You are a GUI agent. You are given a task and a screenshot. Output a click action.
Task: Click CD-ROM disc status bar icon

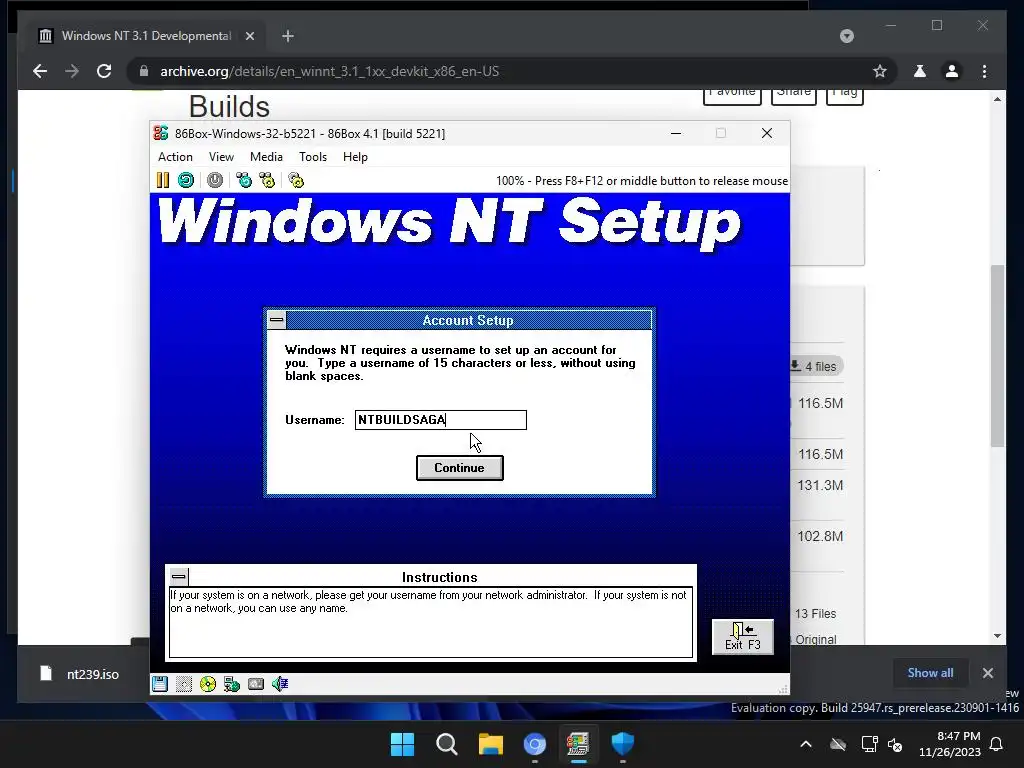[x=208, y=684]
